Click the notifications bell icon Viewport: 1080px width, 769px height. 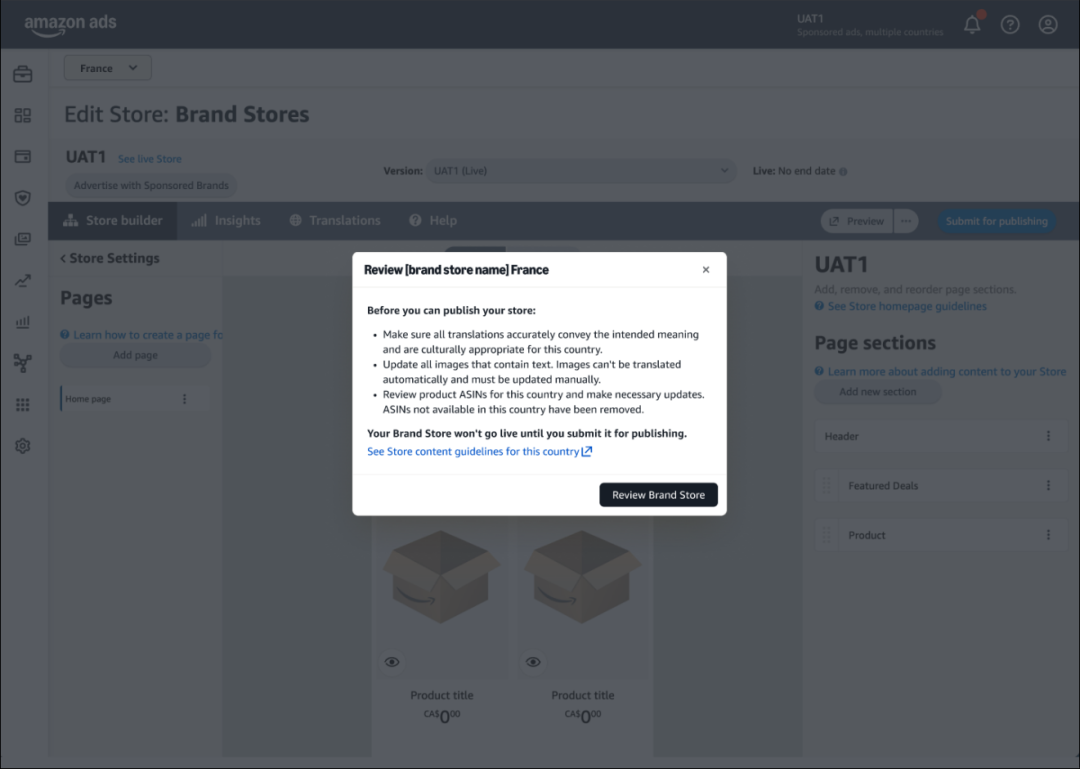972,25
